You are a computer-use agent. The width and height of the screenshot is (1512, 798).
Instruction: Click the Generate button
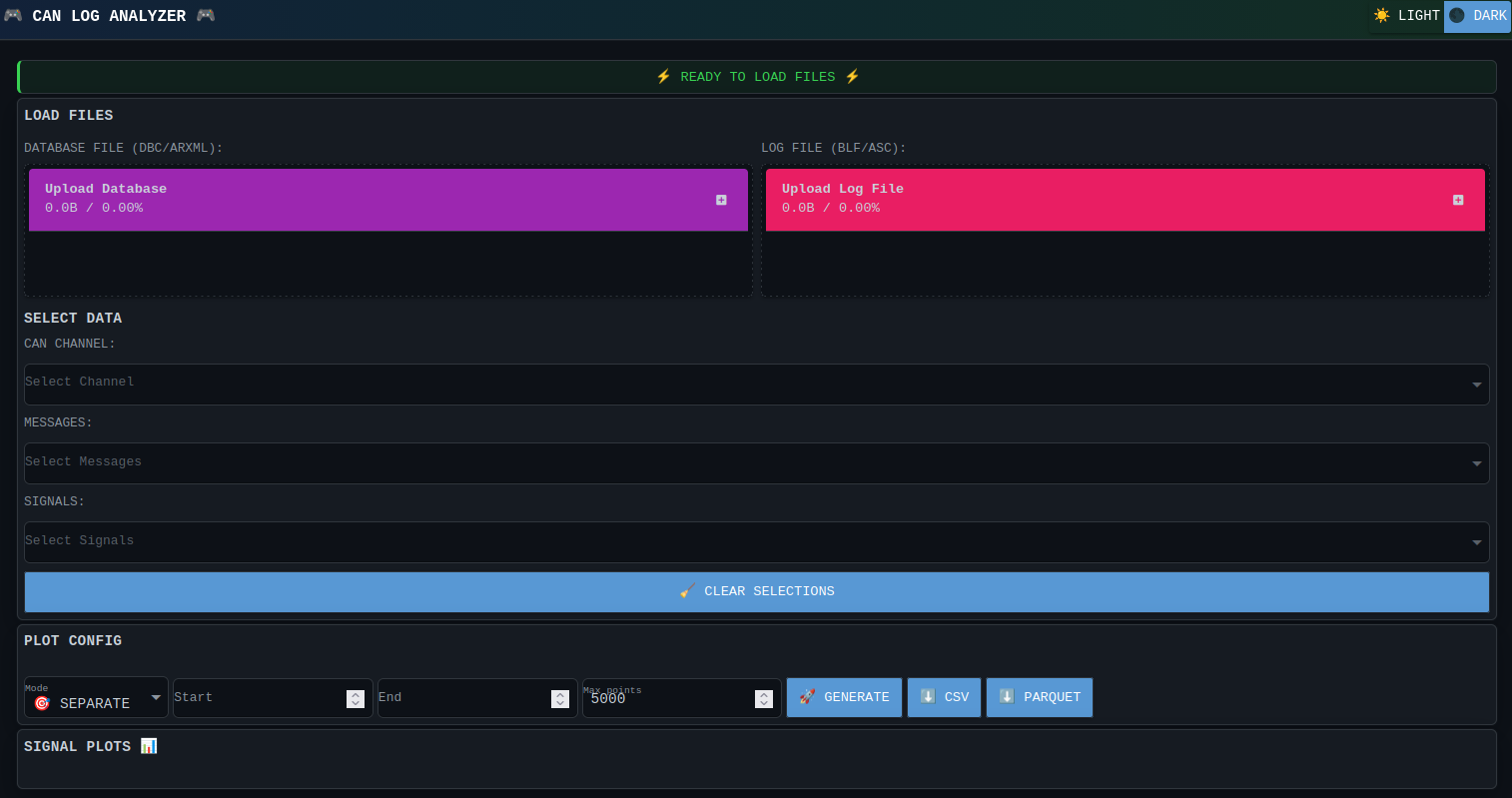[x=844, y=697]
